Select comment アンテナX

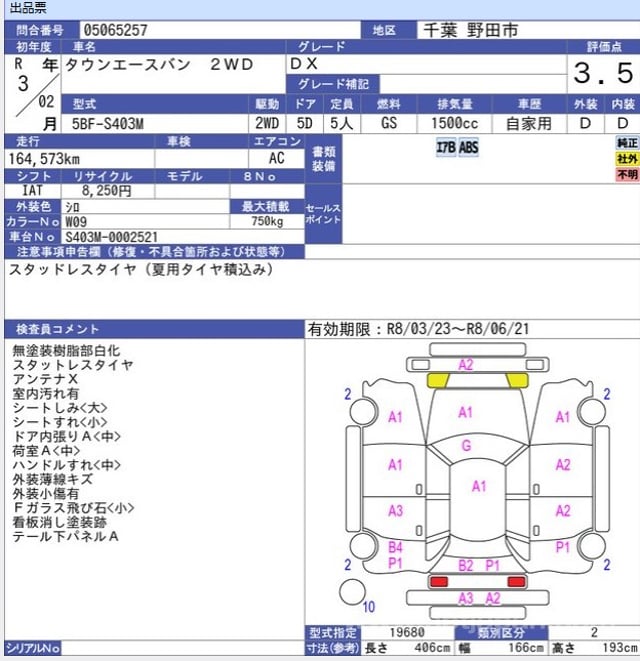(x=45, y=379)
